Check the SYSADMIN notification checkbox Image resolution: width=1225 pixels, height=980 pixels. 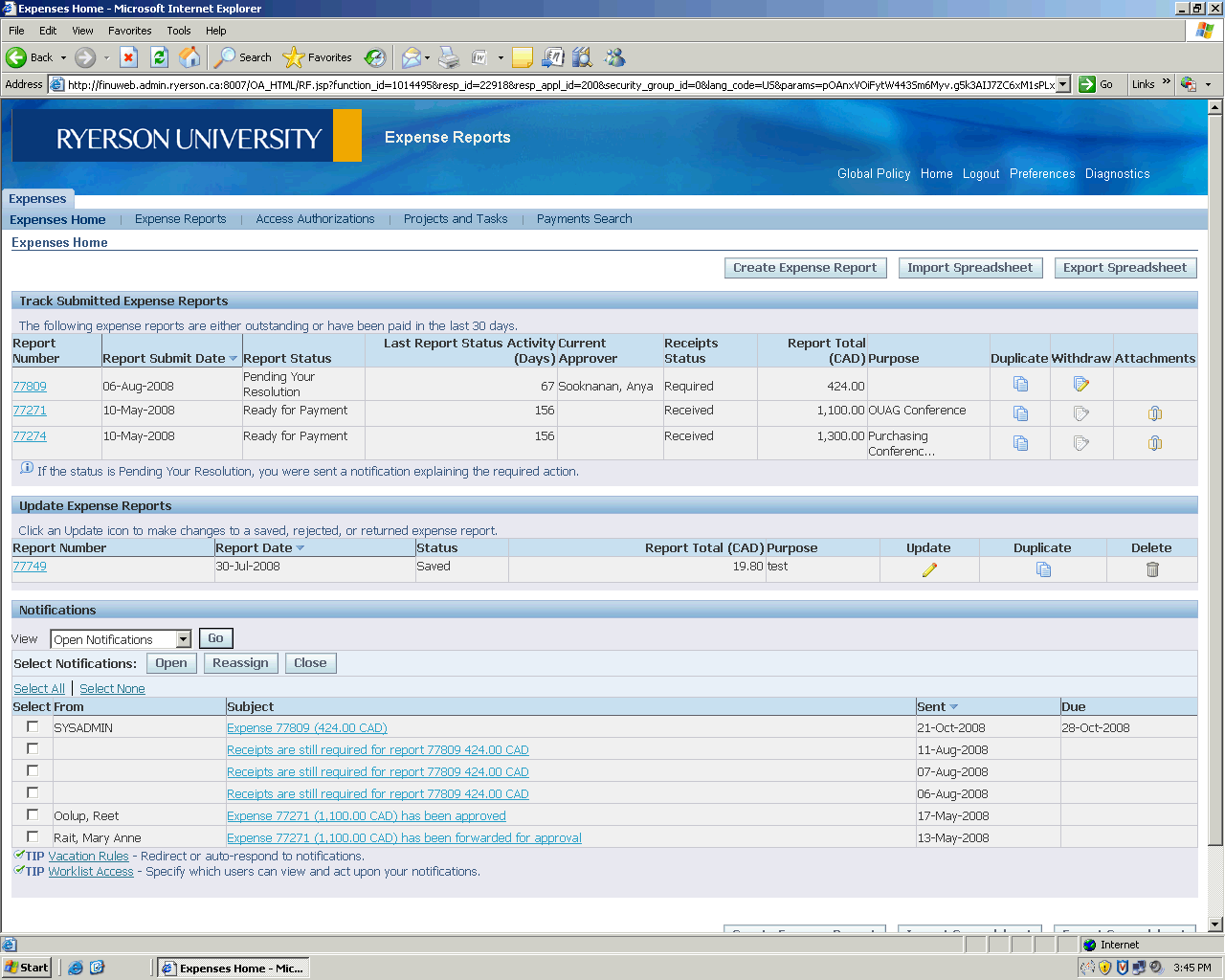coord(33,727)
